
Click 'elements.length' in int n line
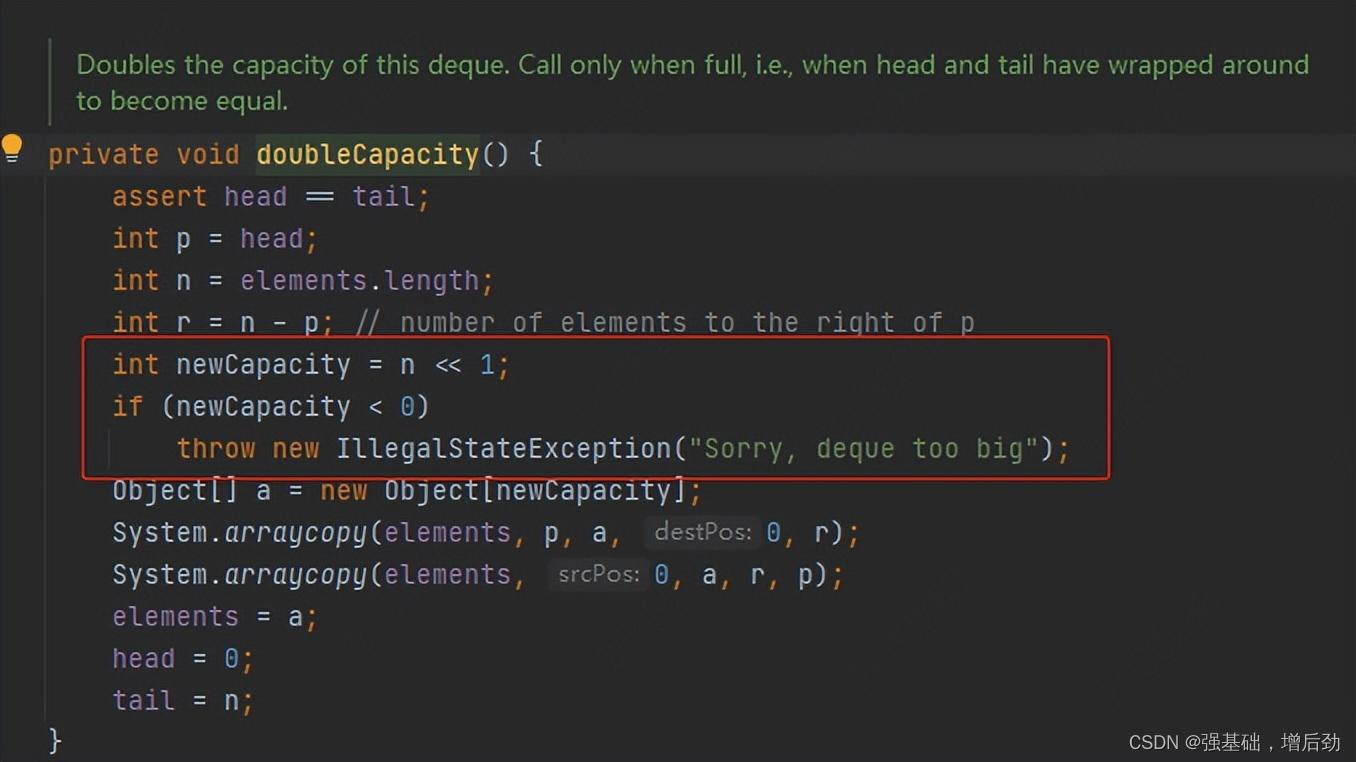point(360,281)
